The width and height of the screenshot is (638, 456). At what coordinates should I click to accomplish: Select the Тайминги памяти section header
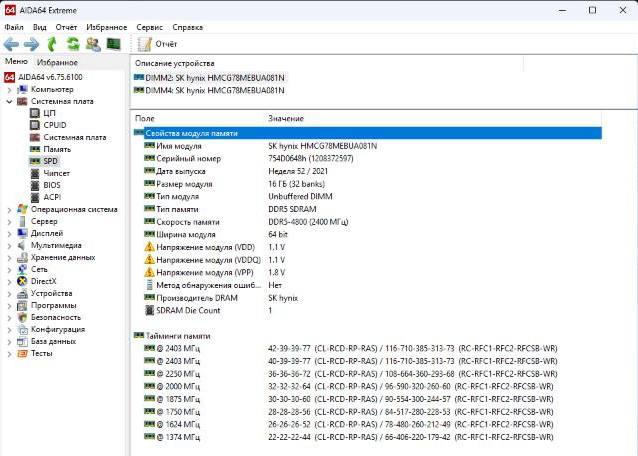coord(172,336)
